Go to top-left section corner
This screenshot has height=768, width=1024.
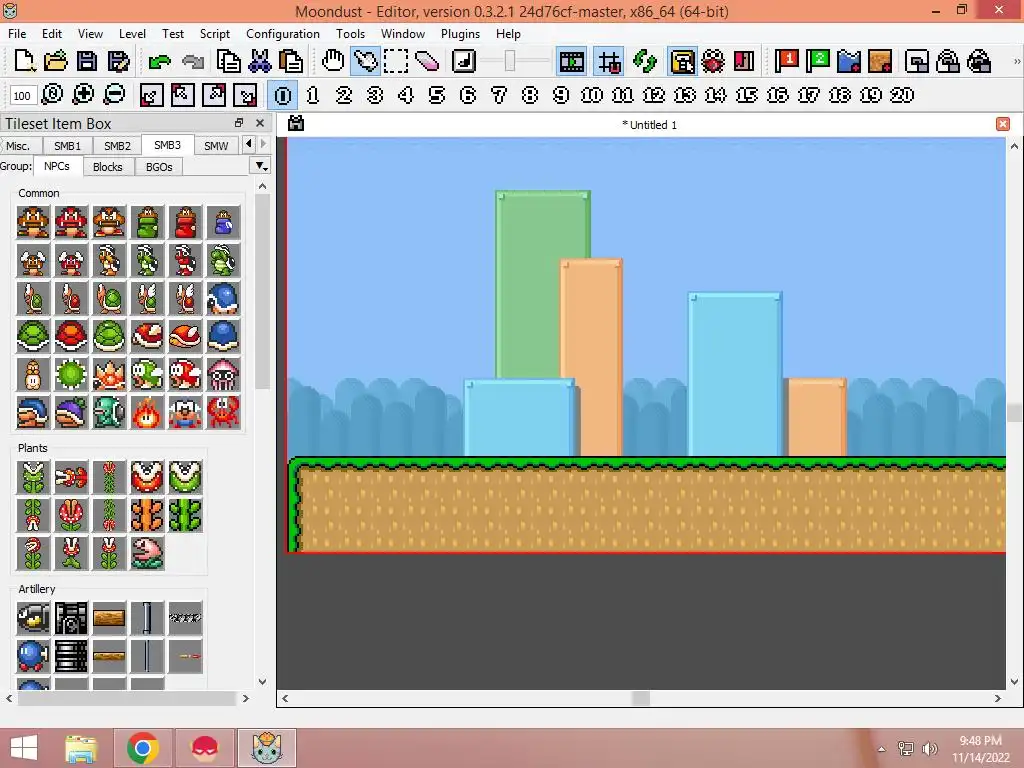click(x=182, y=95)
